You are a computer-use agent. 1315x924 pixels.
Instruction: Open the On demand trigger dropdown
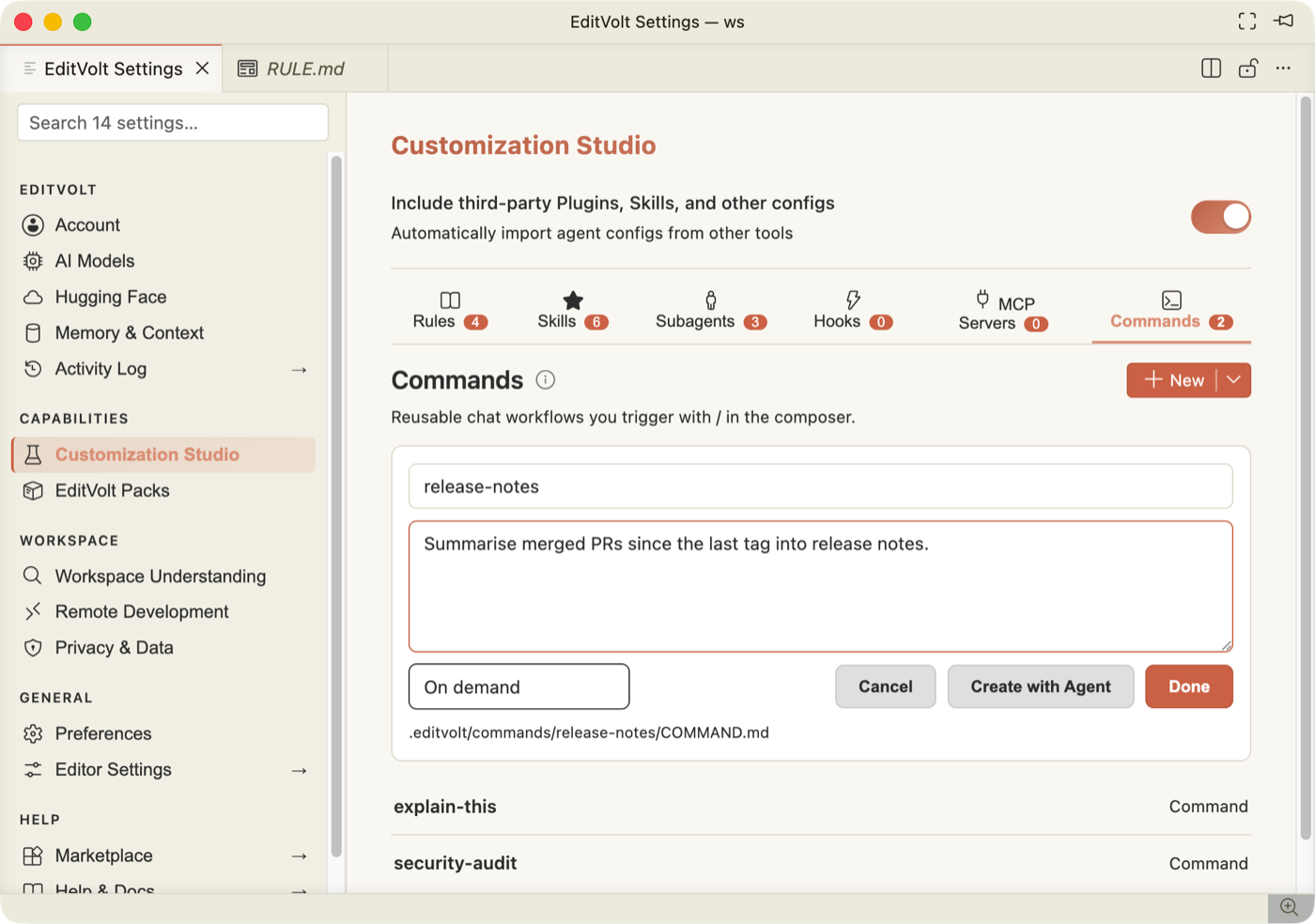(519, 687)
